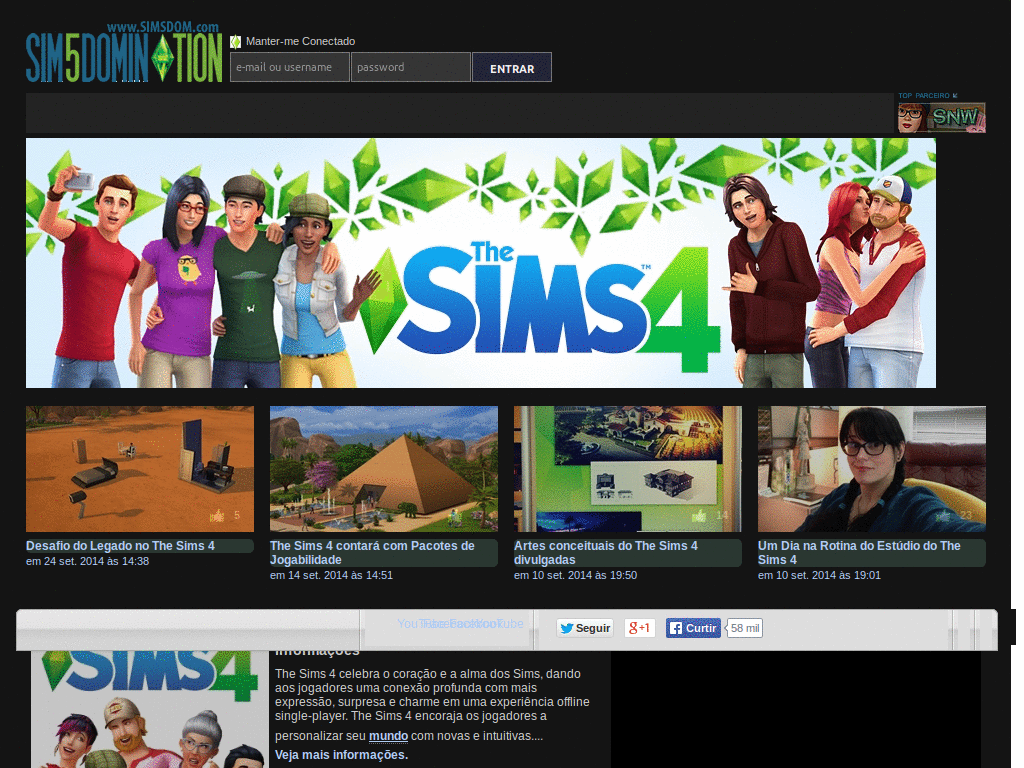Click the Sims Domination site logo
The image size is (1024, 768).
124,52
